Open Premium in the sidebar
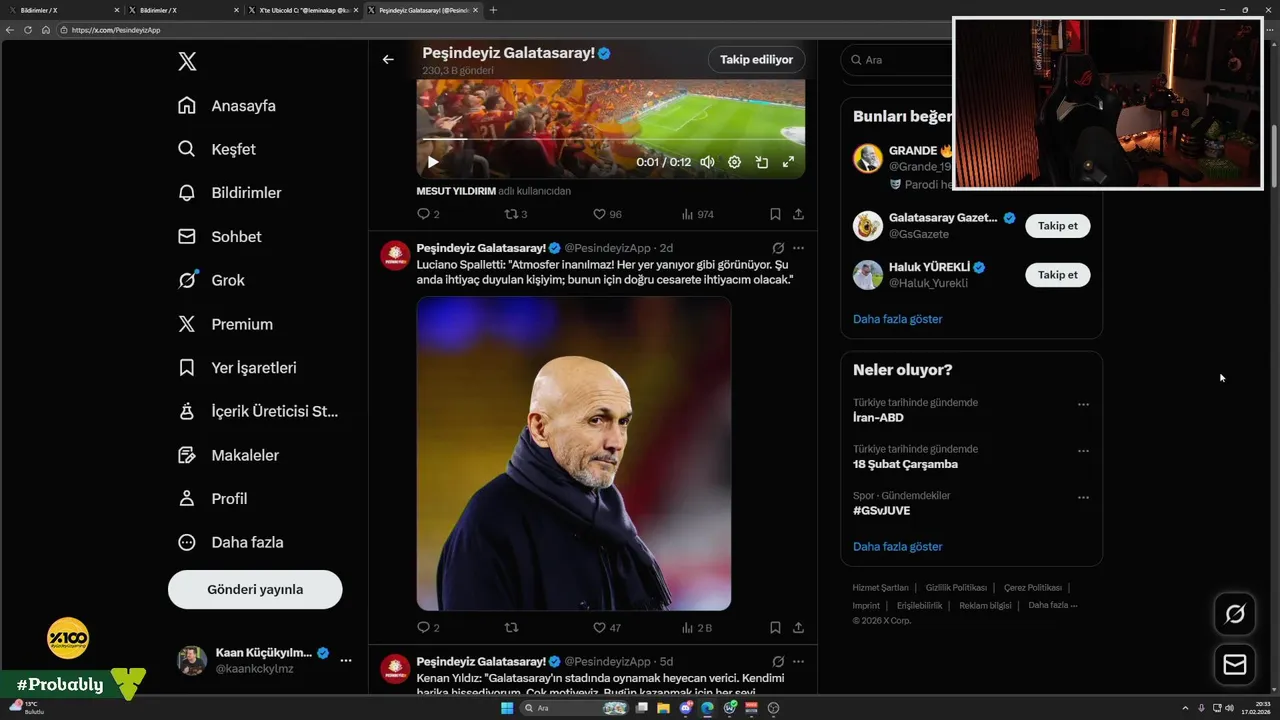The height and width of the screenshot is (720, 1280). [x=225, y=324]
